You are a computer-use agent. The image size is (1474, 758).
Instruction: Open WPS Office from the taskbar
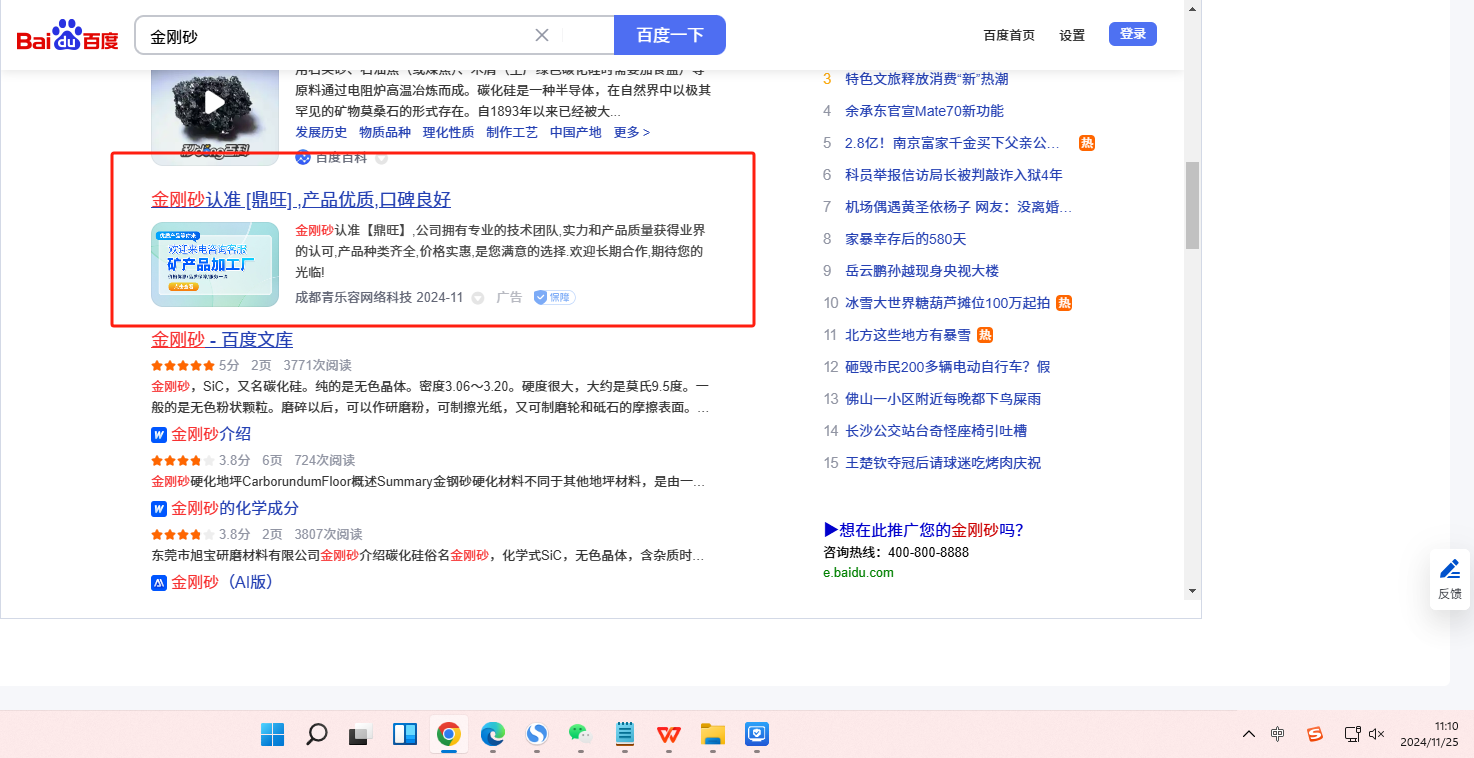668,735
